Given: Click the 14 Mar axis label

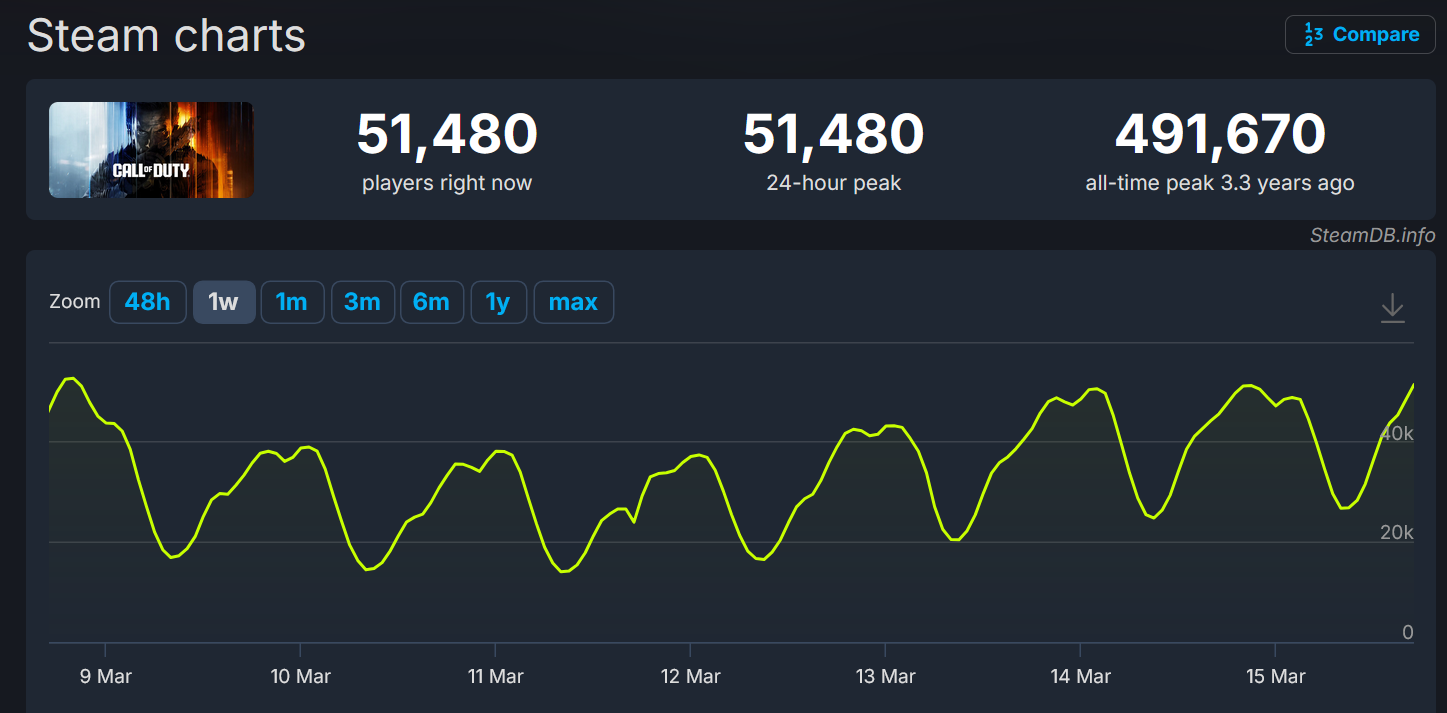Looking at the screenshot, I should coord(1080,677).
